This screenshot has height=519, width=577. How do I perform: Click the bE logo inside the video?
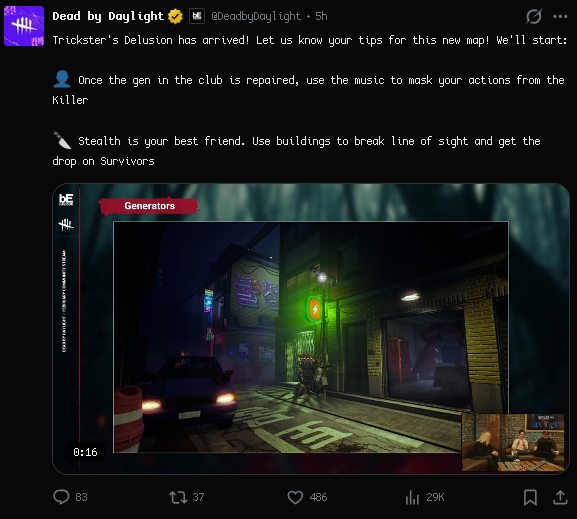[x=66, y=200]
